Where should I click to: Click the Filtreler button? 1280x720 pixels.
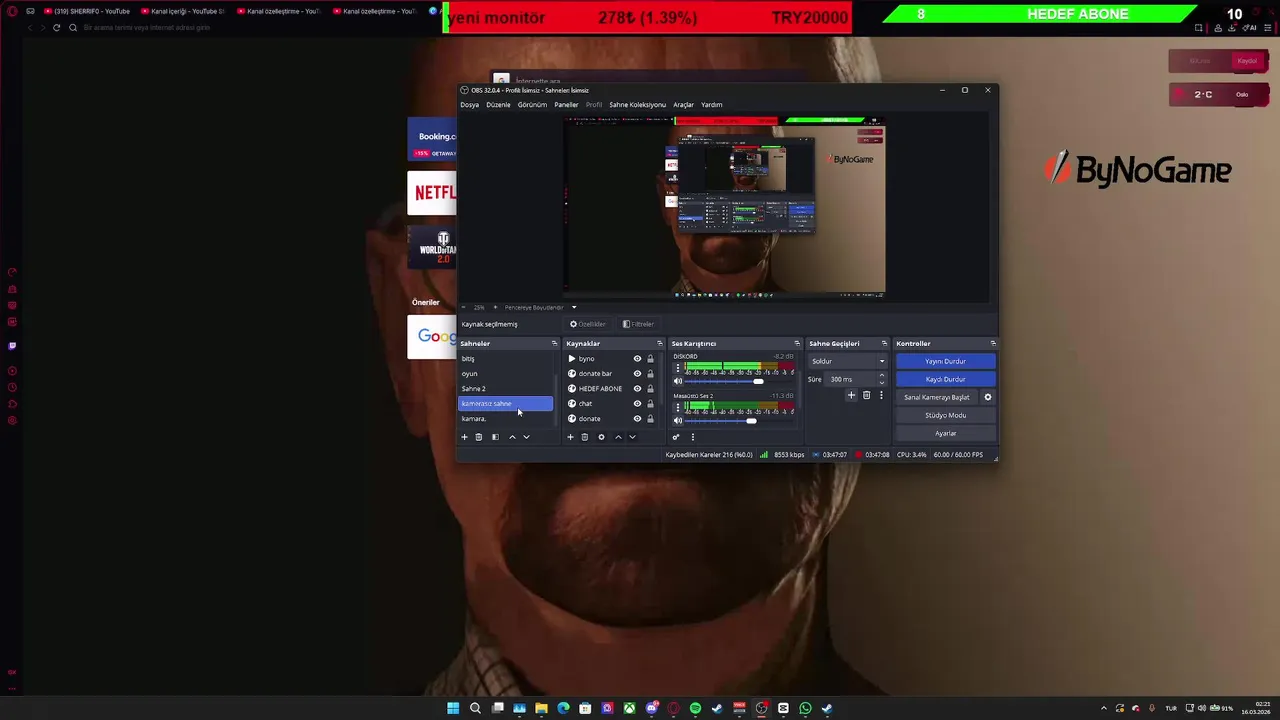tap(638, 324)
